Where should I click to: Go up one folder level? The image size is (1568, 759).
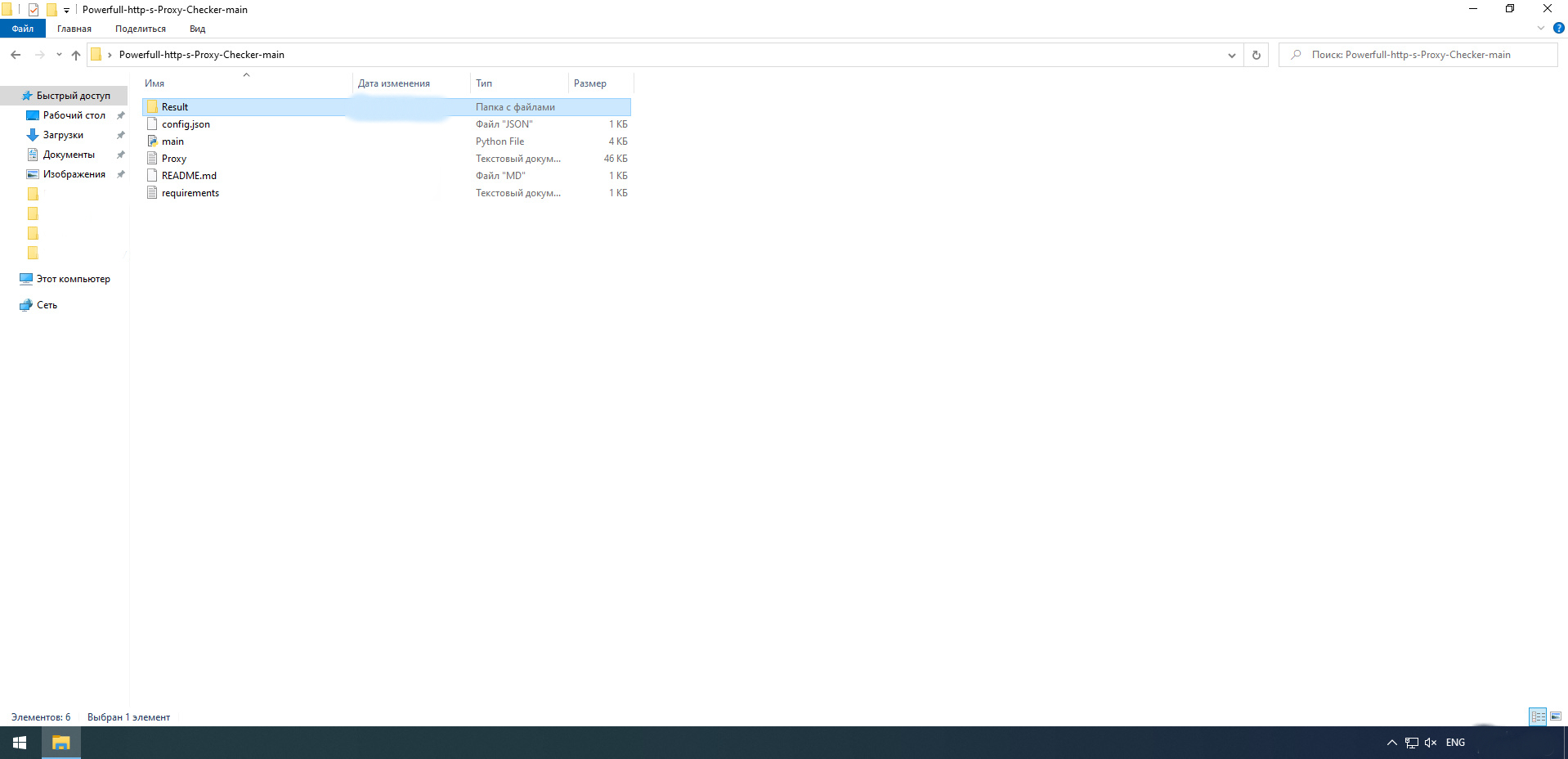tap(76, 55)
